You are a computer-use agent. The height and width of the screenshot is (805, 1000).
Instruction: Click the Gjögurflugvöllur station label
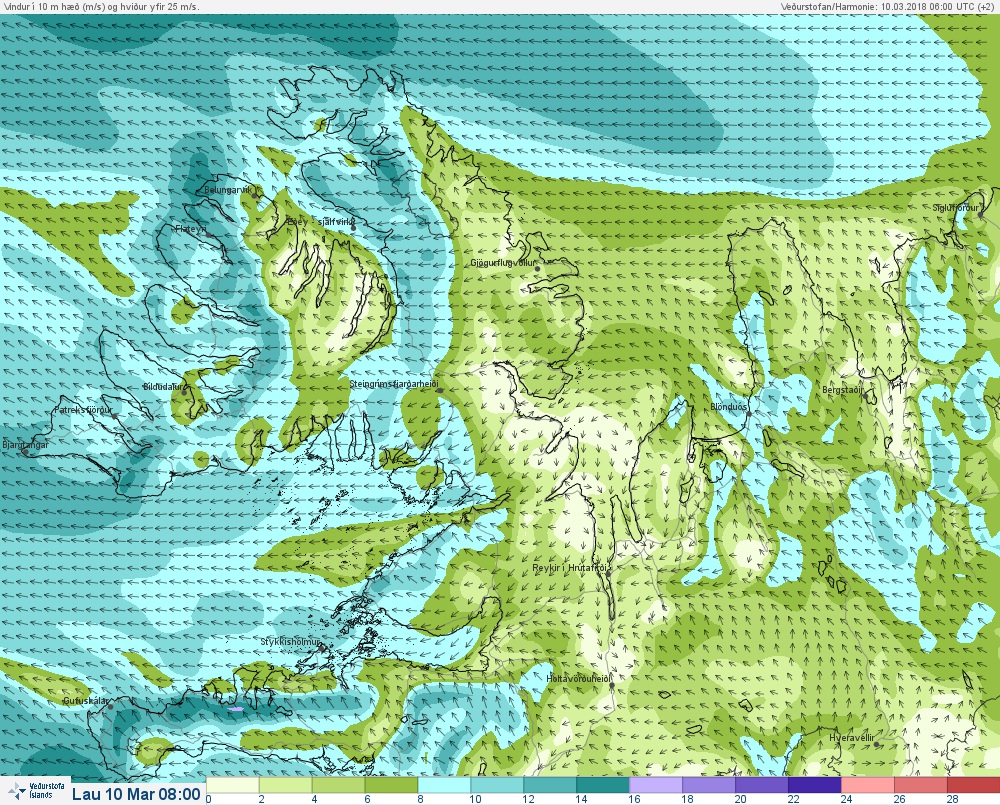click(503, 263)
